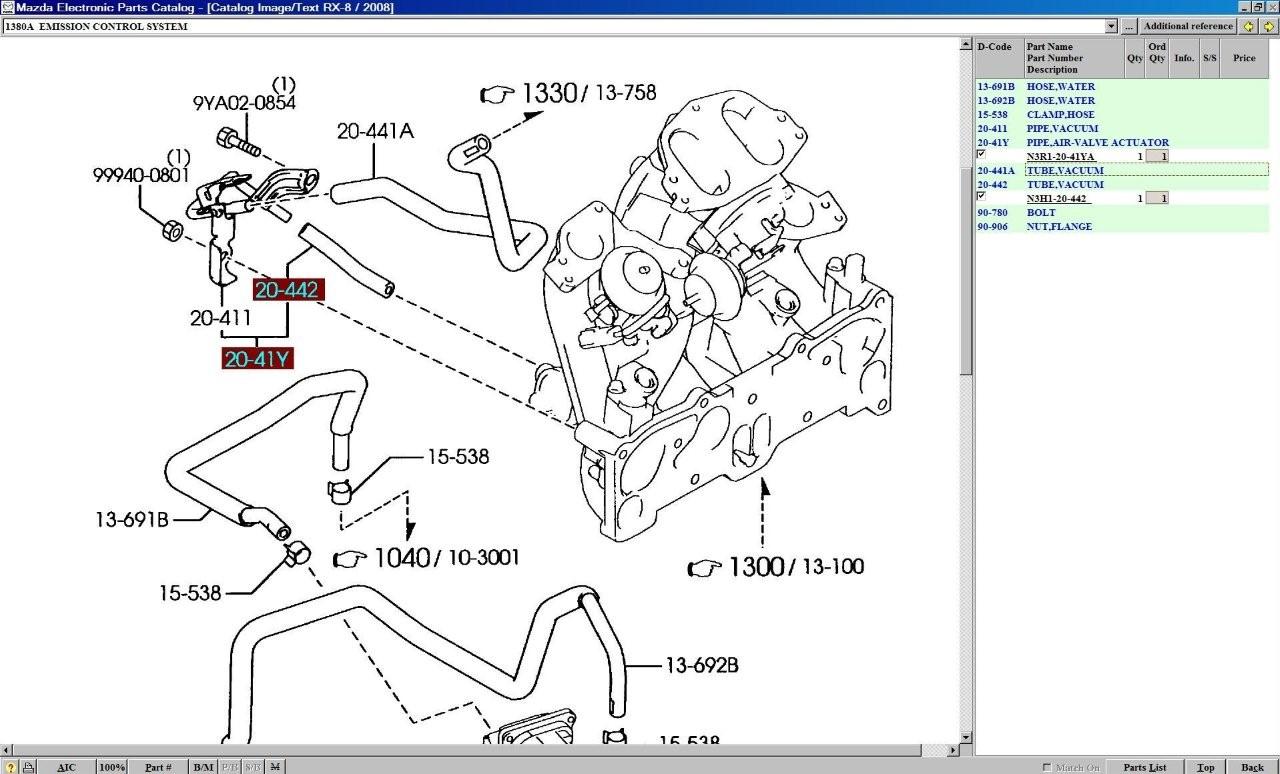This screenshot has width=1280, height=774.
Task: Click the hand pointer icon beside 1330
Action: pyautogui.click(x=497, y=95)
